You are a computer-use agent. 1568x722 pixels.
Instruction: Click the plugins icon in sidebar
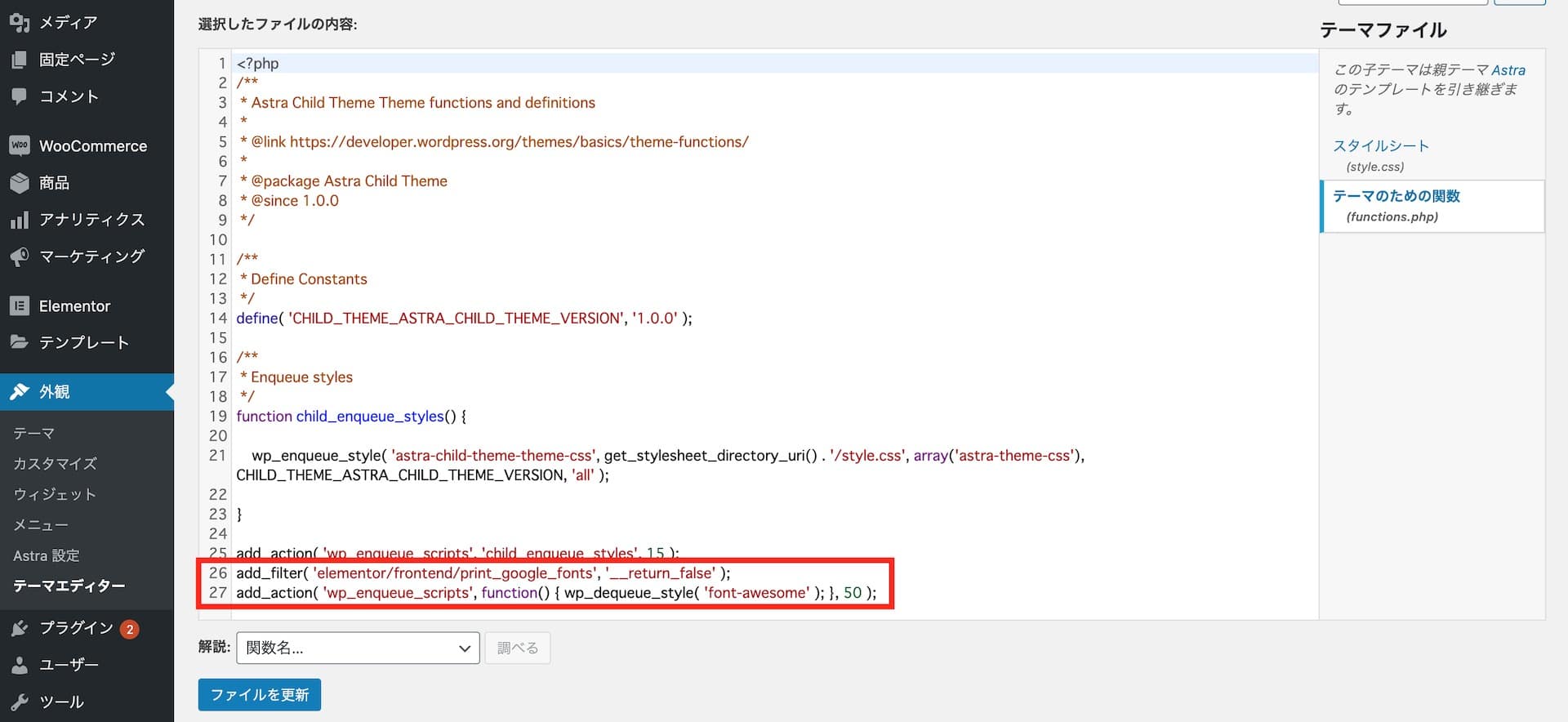click(20, 628)
